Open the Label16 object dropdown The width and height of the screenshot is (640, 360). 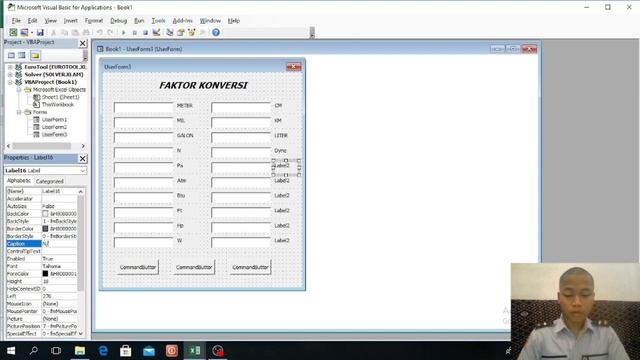(x=82, y=170)
